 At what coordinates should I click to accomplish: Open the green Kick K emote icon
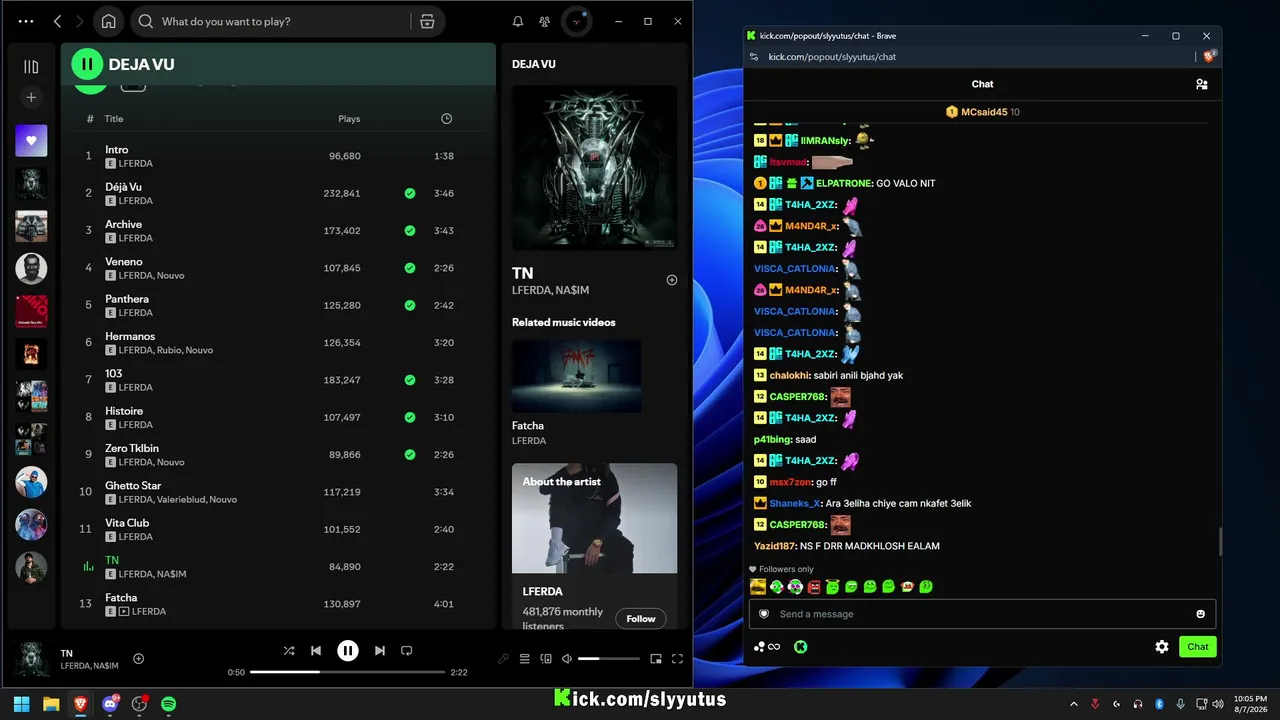pos(801,647)
